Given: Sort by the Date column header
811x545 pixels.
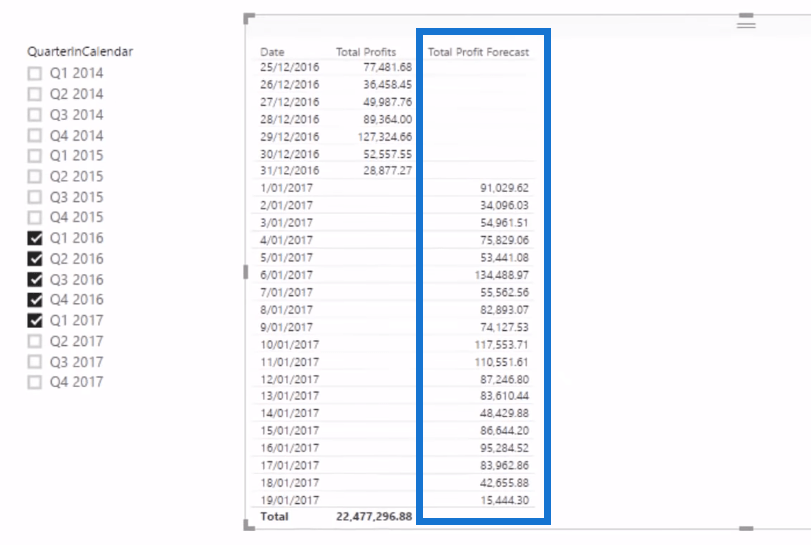Looking at the screenshot, I should [x=272, y=52].
